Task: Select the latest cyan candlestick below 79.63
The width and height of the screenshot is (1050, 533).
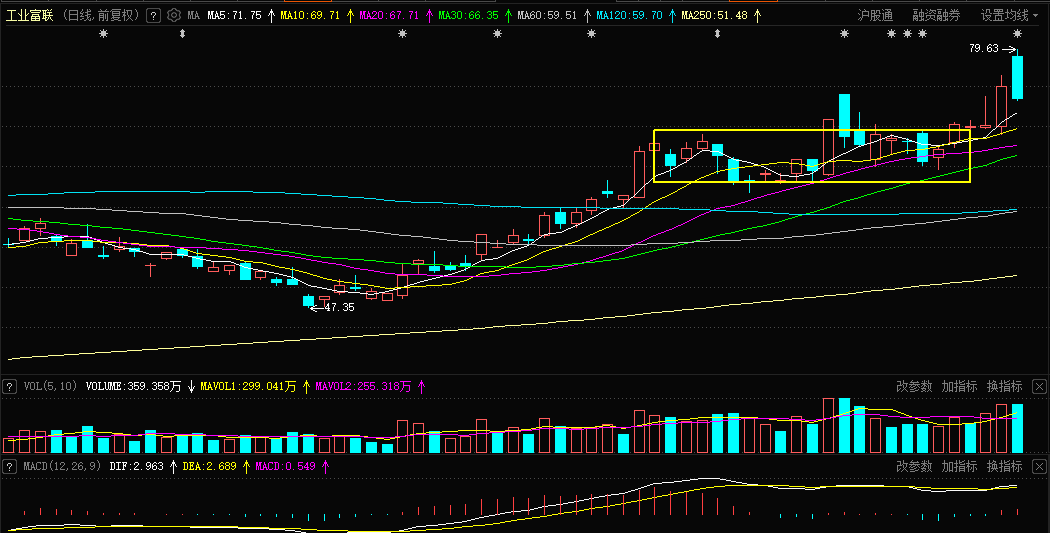Action: coord(1017,75)
